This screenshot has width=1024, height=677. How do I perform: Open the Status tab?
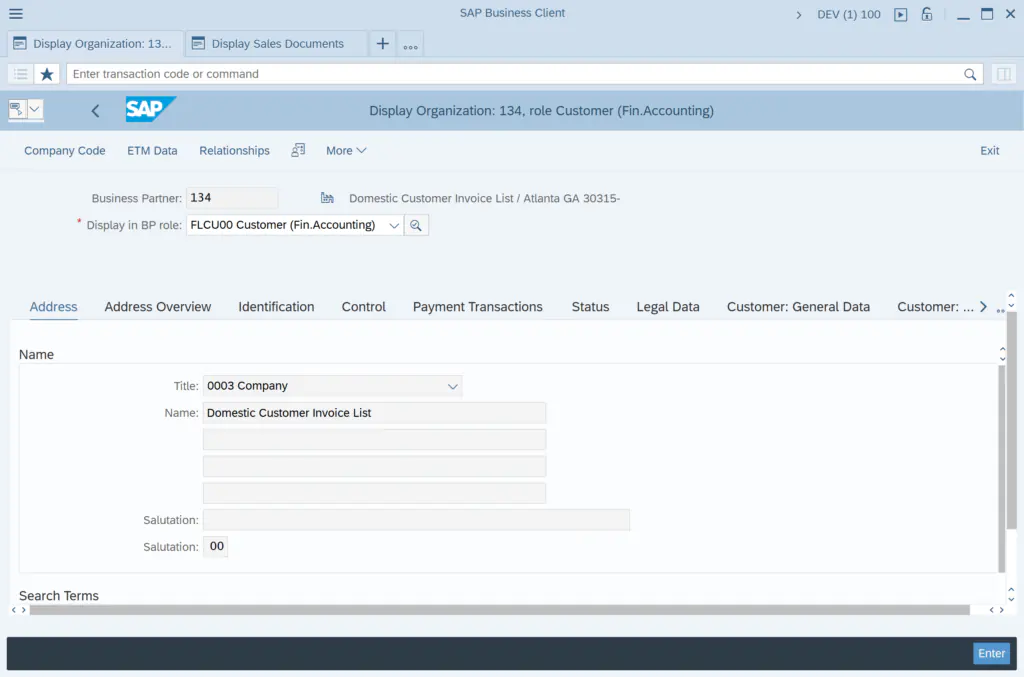click(590, 307)
